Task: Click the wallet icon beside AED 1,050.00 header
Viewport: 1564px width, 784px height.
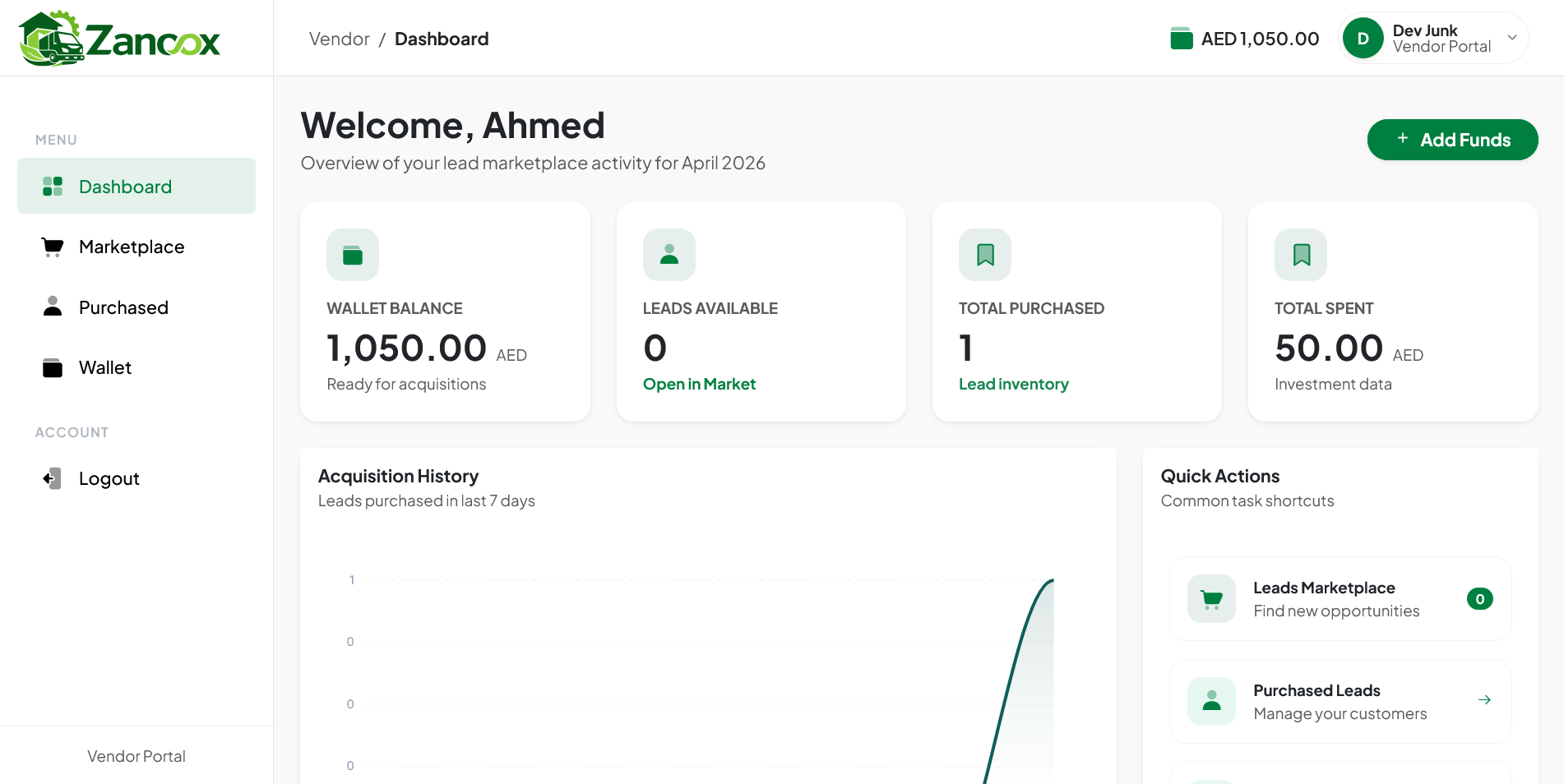Action: click(1182, 39)
